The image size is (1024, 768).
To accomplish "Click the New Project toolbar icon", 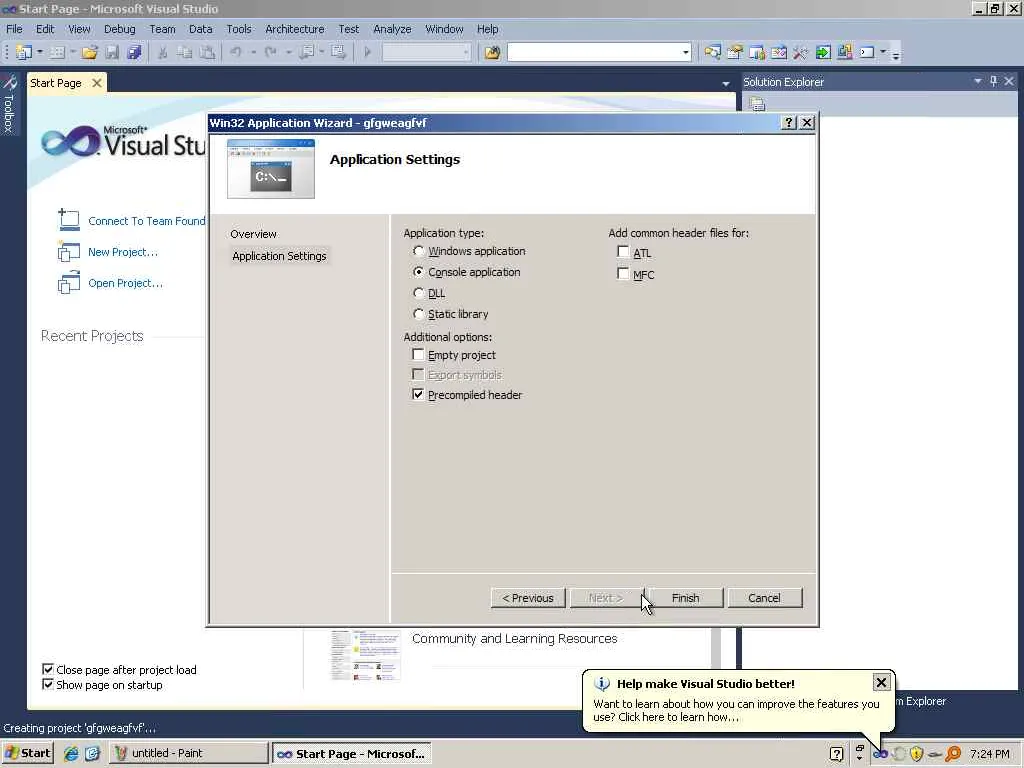I will click(x=24, y=52).
